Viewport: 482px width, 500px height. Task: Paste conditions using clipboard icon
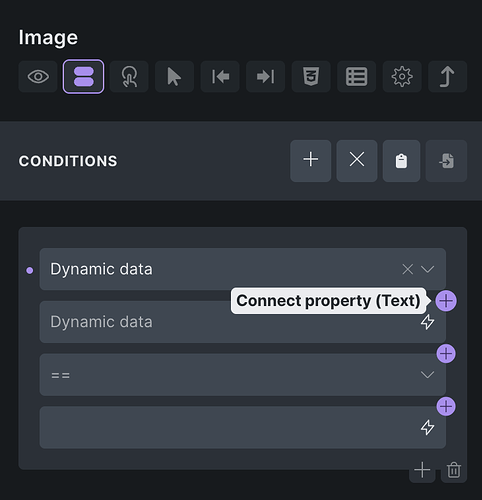pos(401,161)
